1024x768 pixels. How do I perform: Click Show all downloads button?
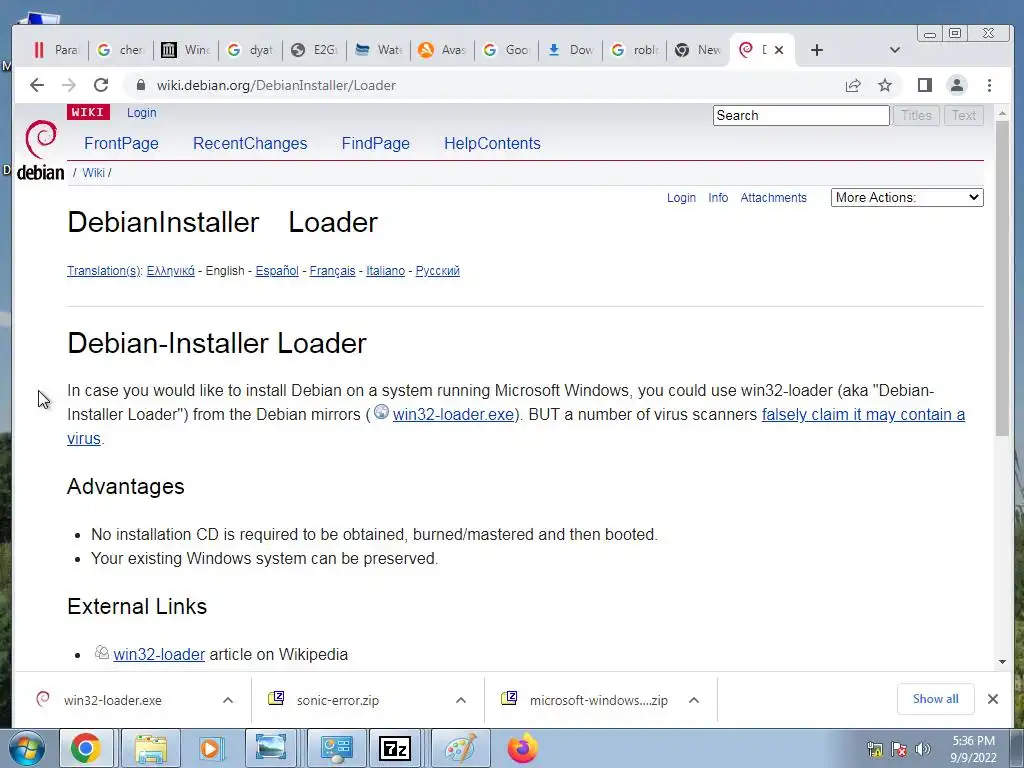click(x=935, y=699)
